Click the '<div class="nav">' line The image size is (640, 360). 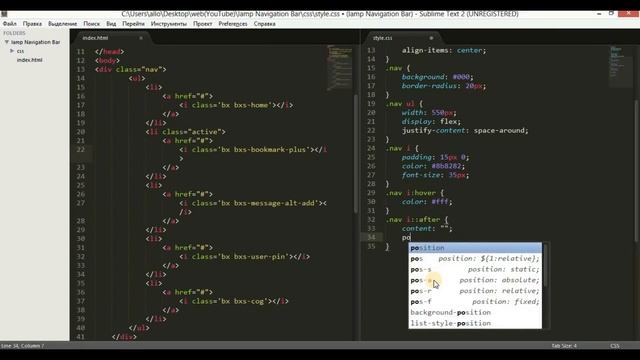click(x=131, y=69)
